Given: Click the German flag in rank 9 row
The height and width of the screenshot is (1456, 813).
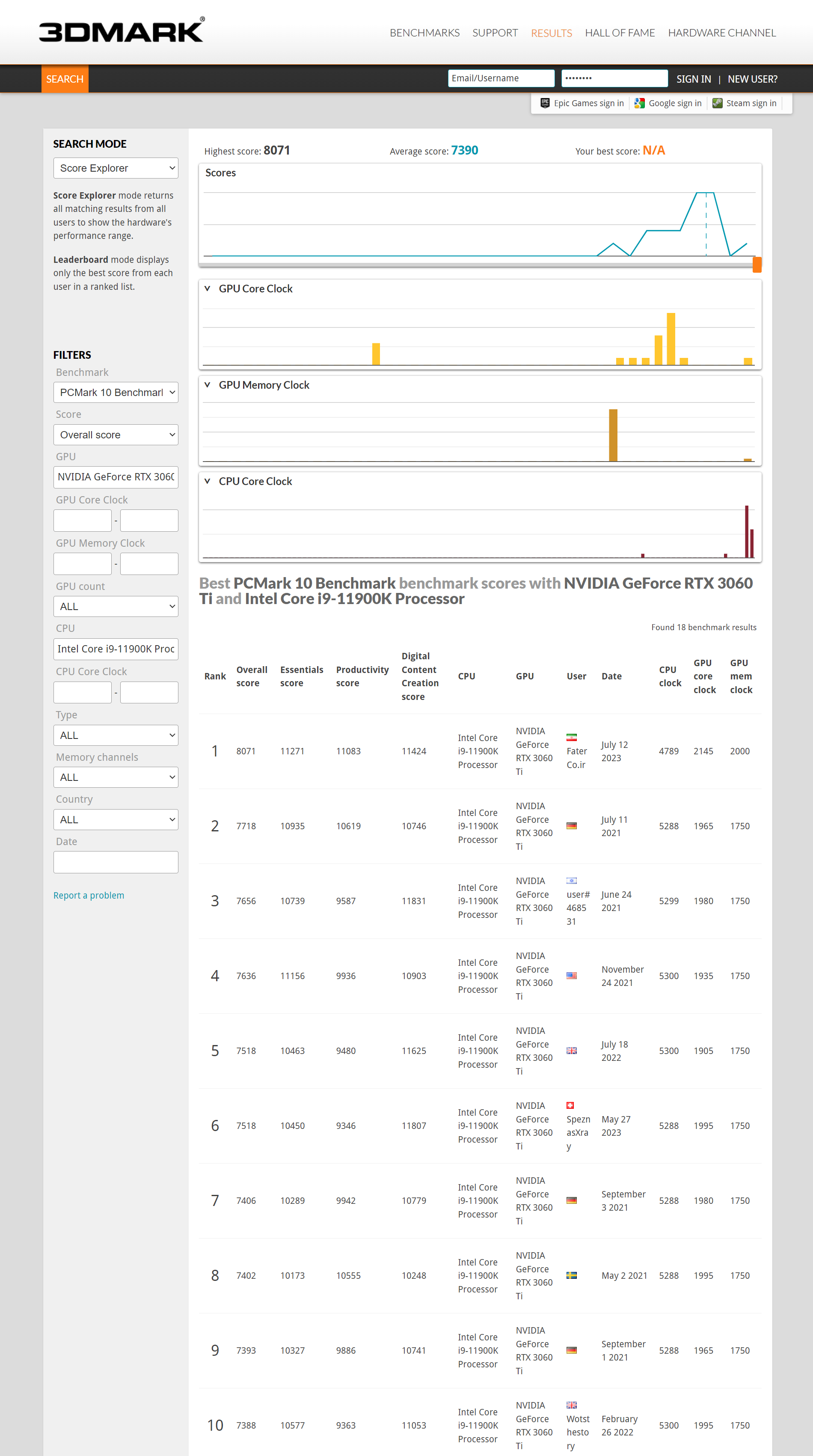Looking at the screenshot, I should click(x=572, y=1350).
